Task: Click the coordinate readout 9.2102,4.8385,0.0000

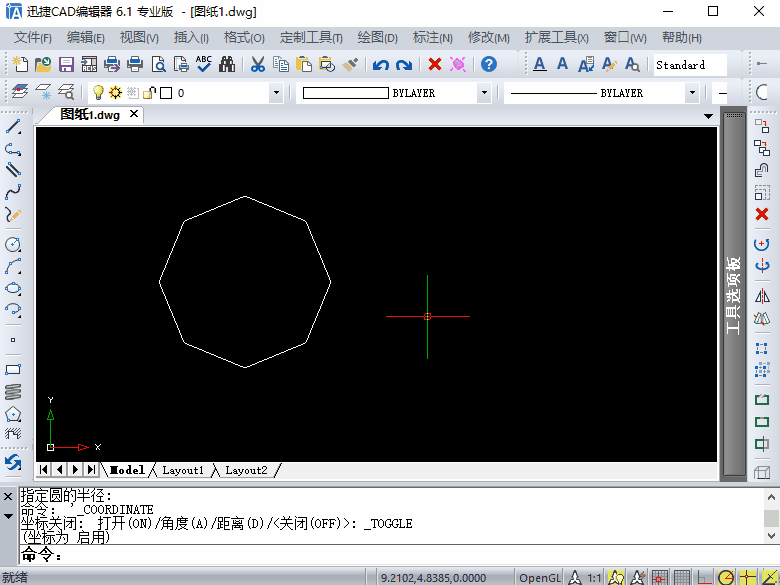Action: (433, 578)
